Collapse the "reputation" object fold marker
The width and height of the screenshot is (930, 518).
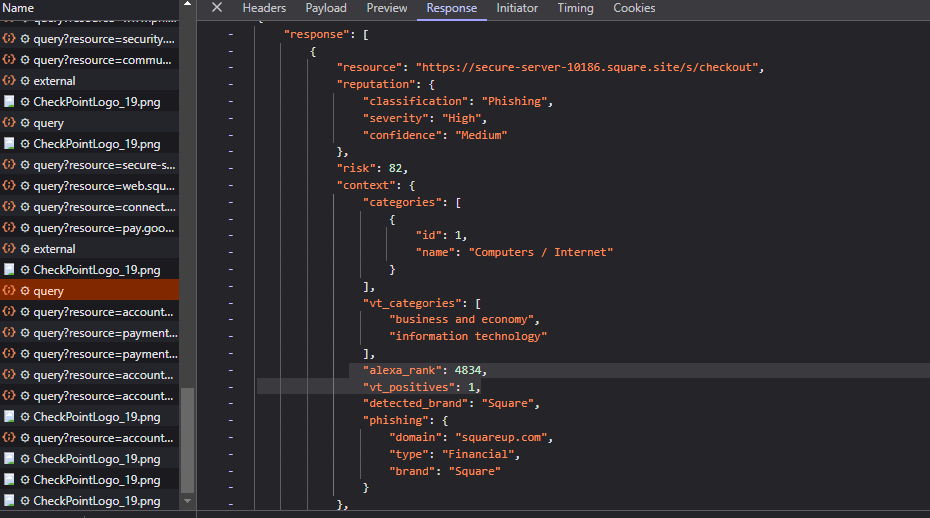tap(230, 84)
